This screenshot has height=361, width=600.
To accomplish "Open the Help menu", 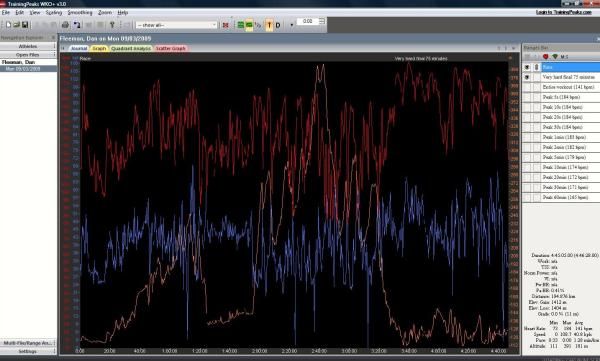I will [x=122, y=13].
